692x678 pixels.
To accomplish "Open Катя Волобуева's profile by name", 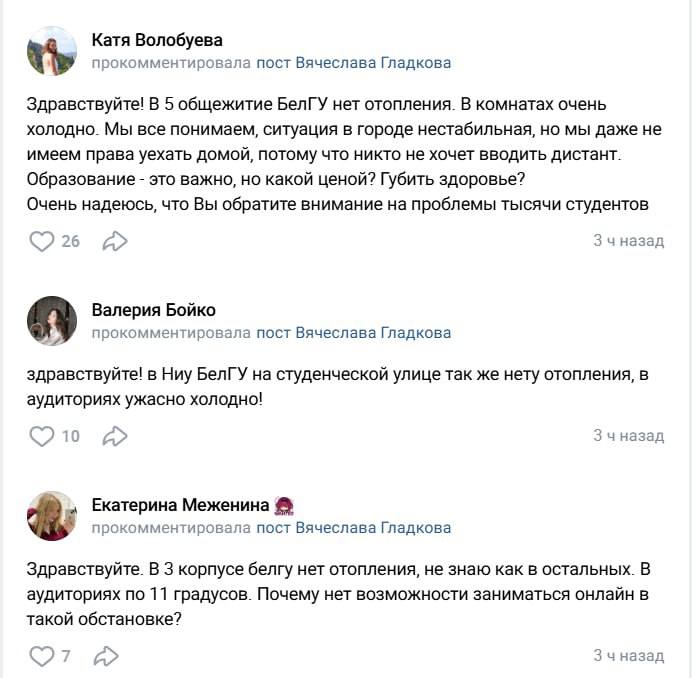I will point(156,40).
